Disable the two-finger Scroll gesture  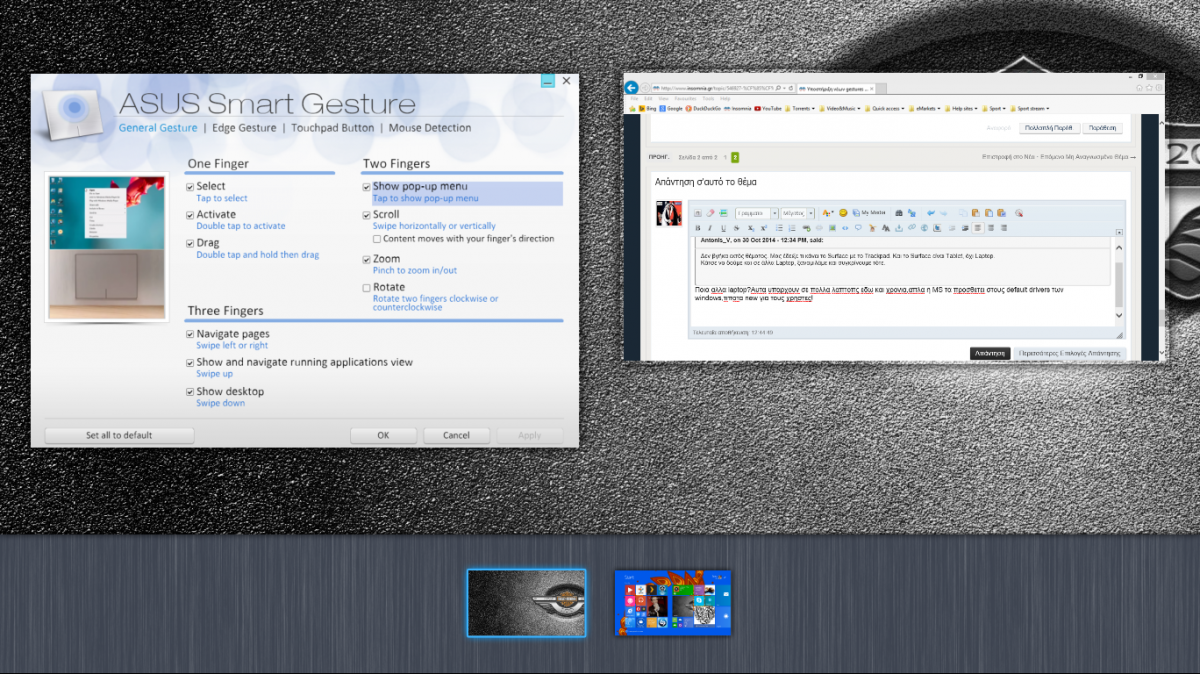366,215
